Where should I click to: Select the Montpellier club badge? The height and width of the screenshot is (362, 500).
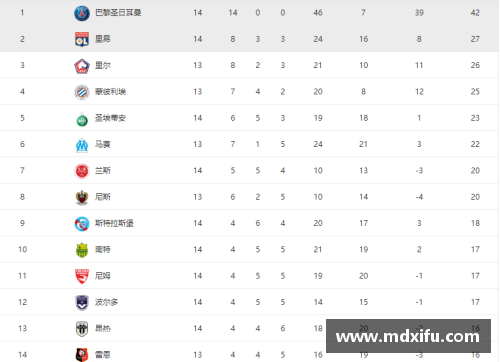82,92
